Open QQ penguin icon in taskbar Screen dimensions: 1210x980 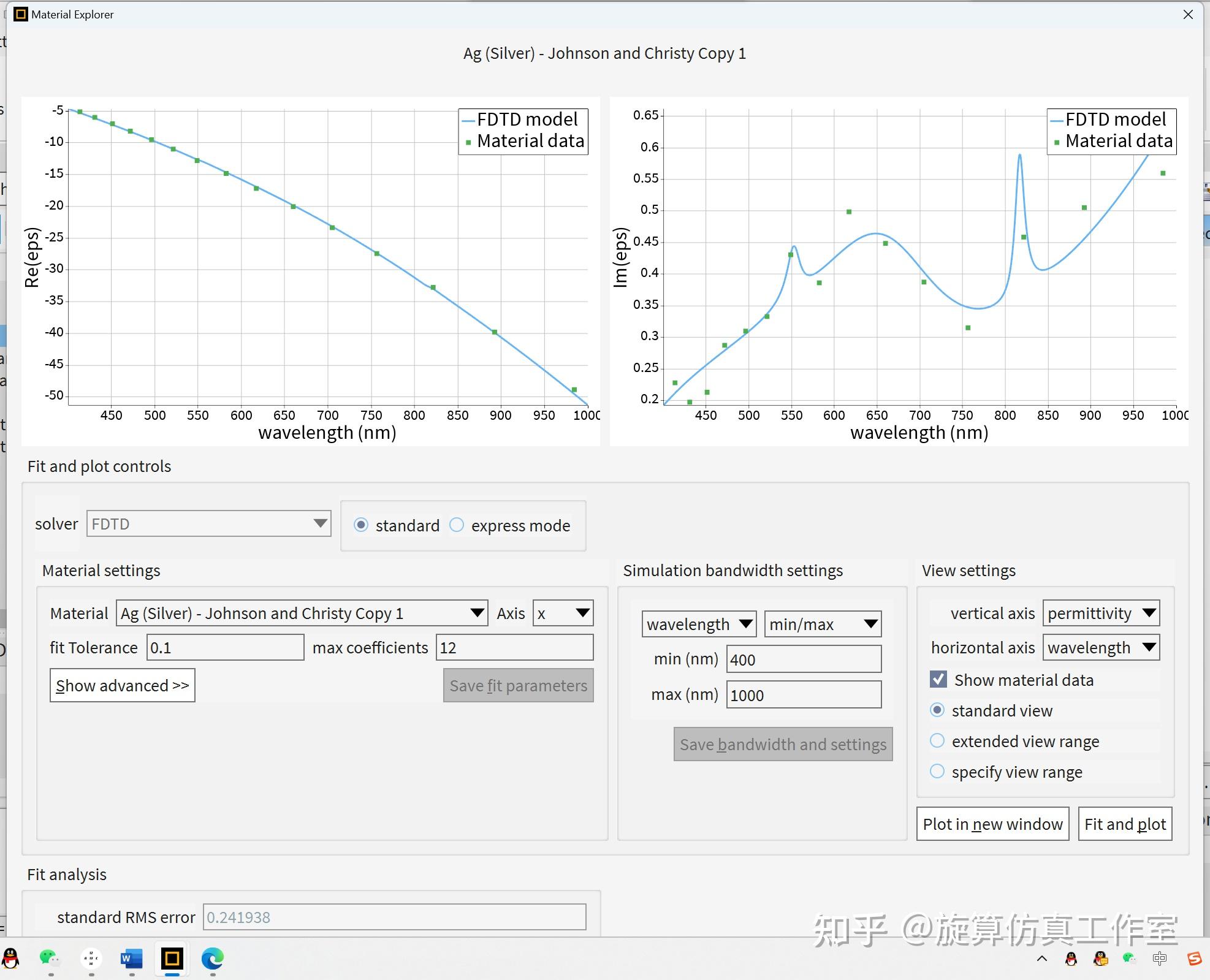click(10, 958)
